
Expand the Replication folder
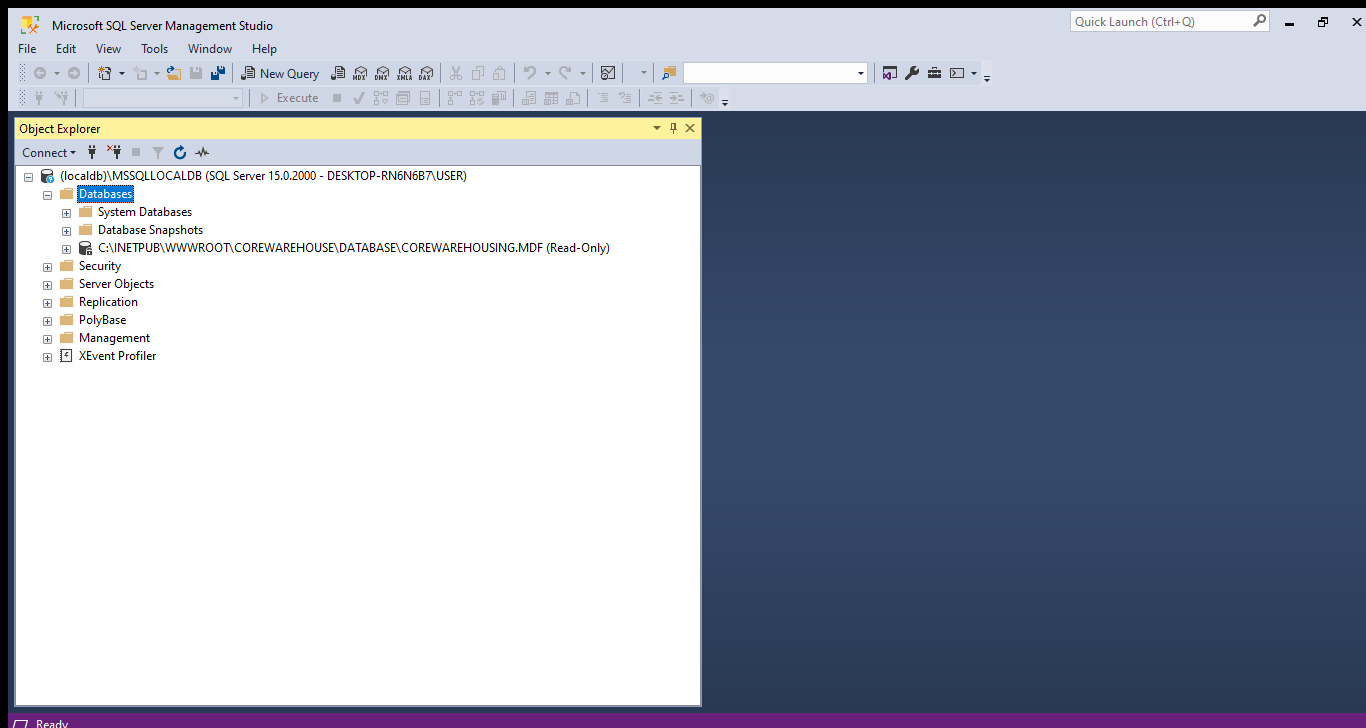click(x=47, y=302)
